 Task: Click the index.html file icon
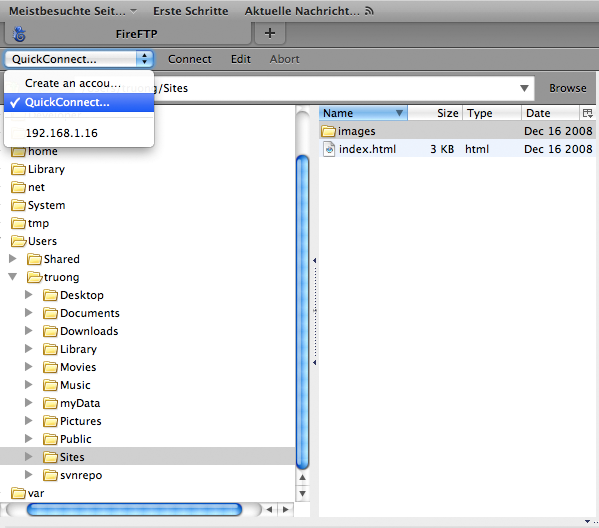329,149
